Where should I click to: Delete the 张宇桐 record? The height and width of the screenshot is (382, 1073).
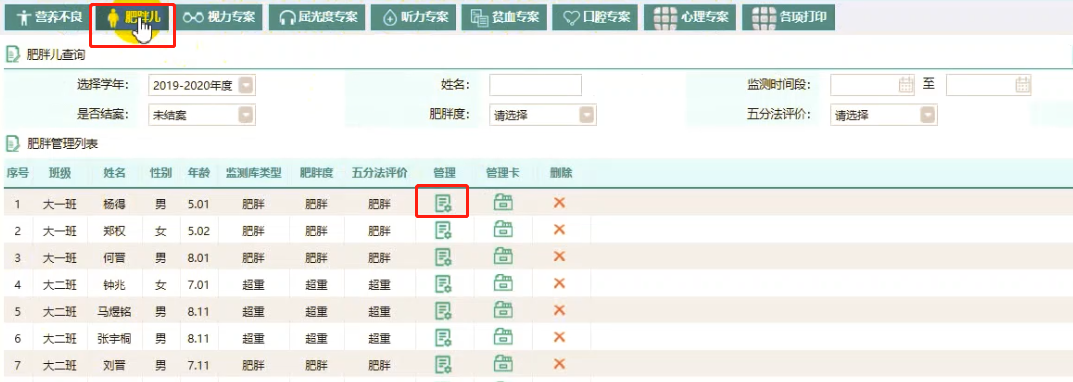pyautogui.click(x=559, y=337)
